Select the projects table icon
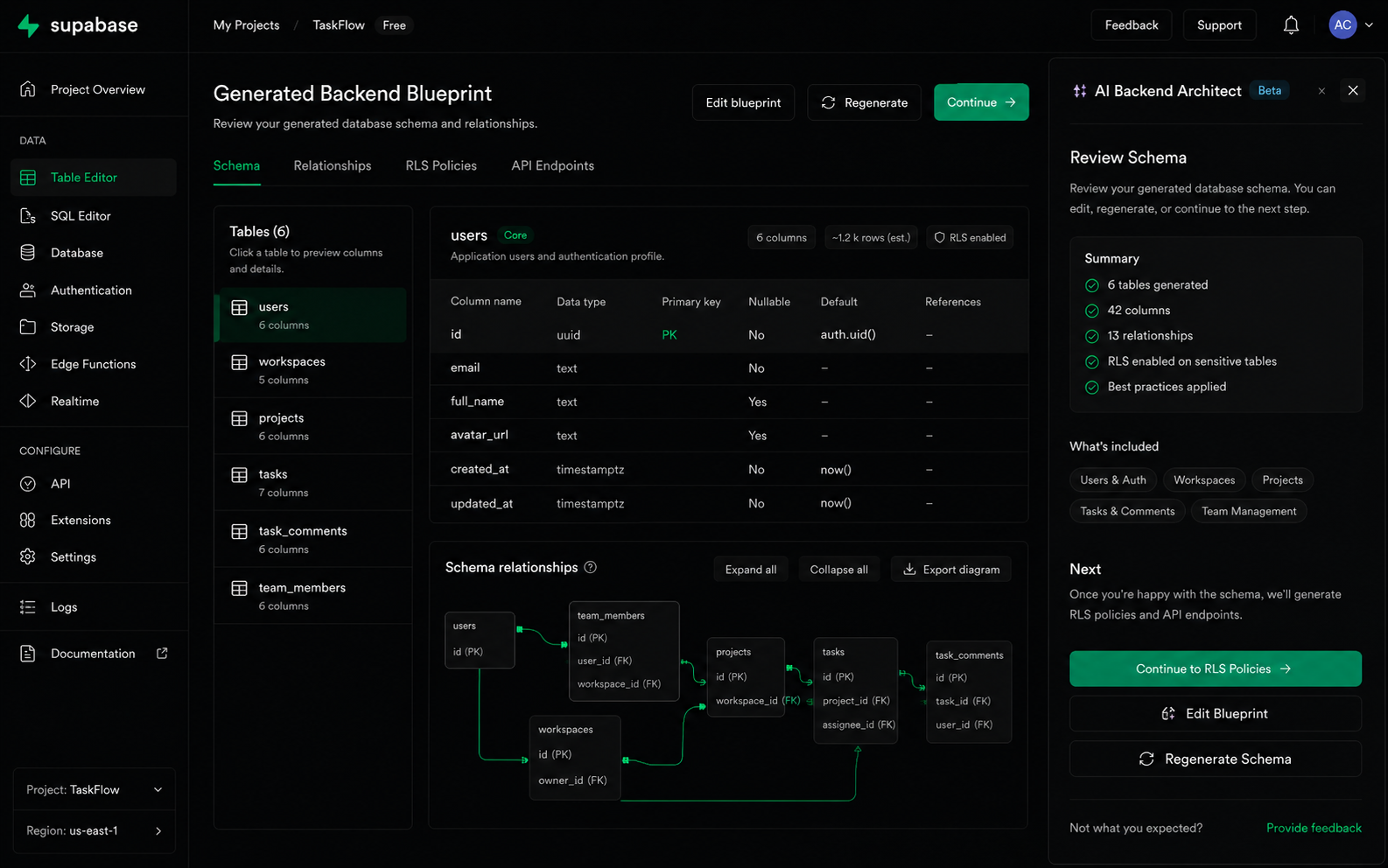Screen dimensions: 1388x868 (x=239, y=419)
